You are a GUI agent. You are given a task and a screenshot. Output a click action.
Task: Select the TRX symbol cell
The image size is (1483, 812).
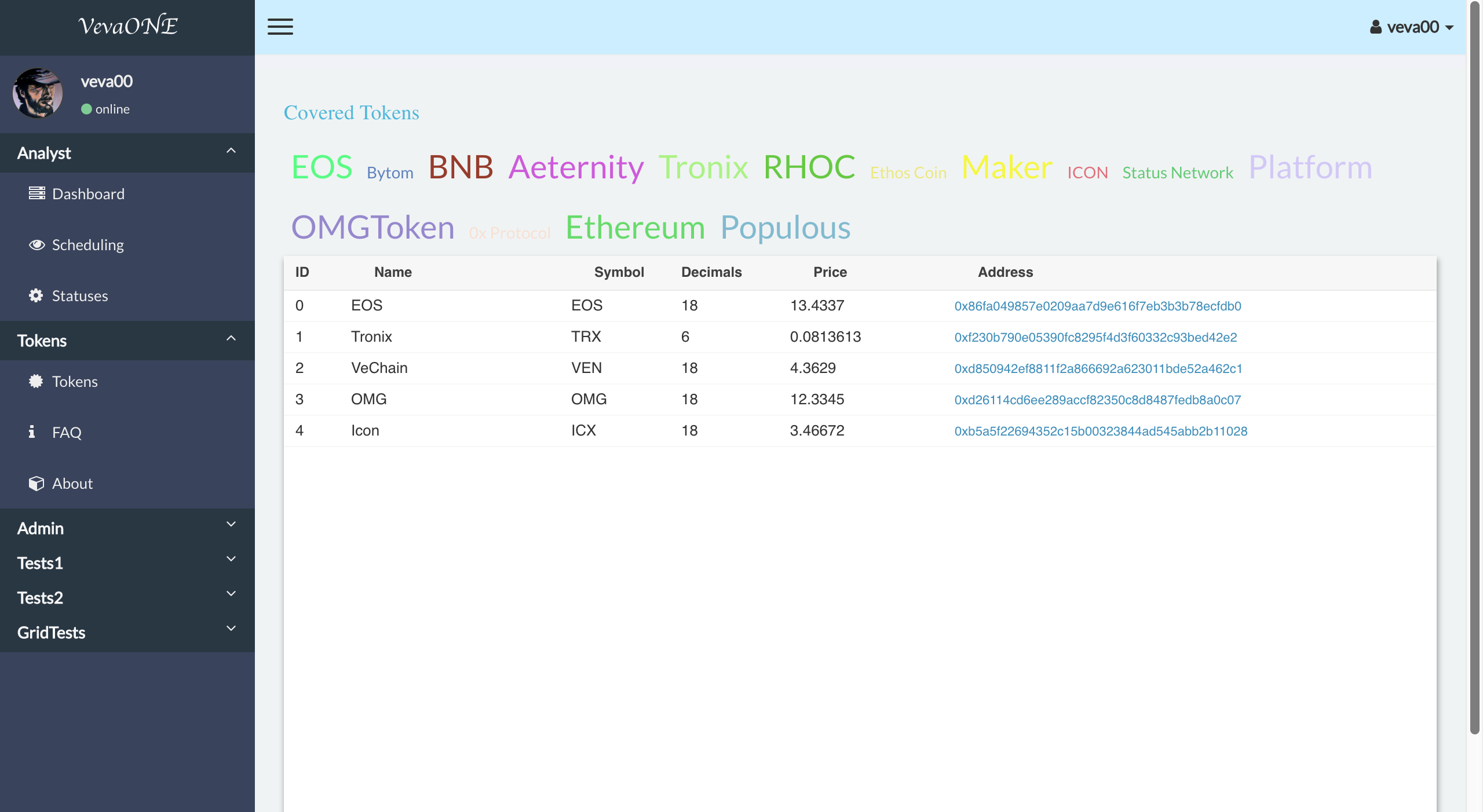[x=586, y=336]
